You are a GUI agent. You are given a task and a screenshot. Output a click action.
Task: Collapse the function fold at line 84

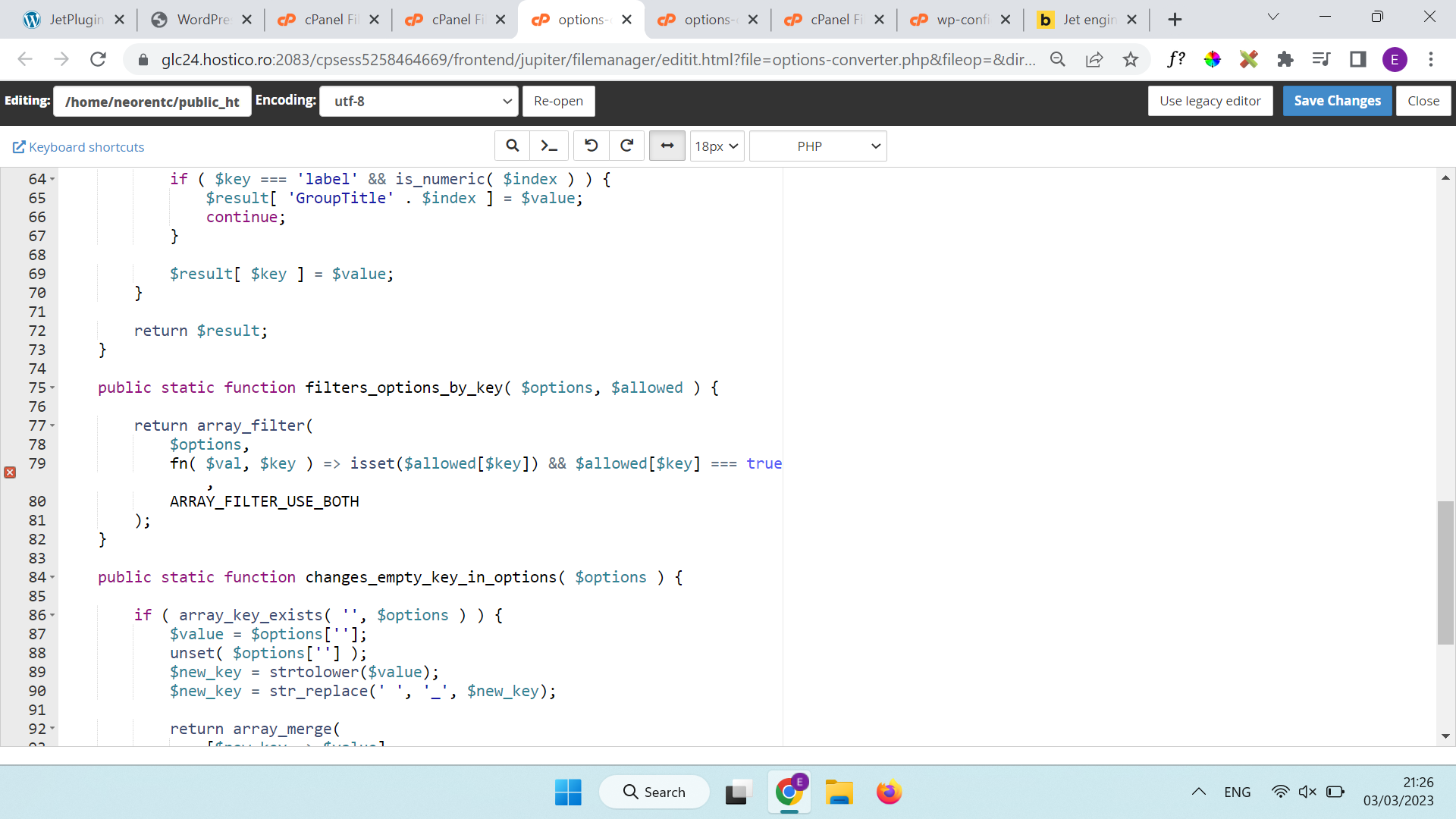coord(52,577)
